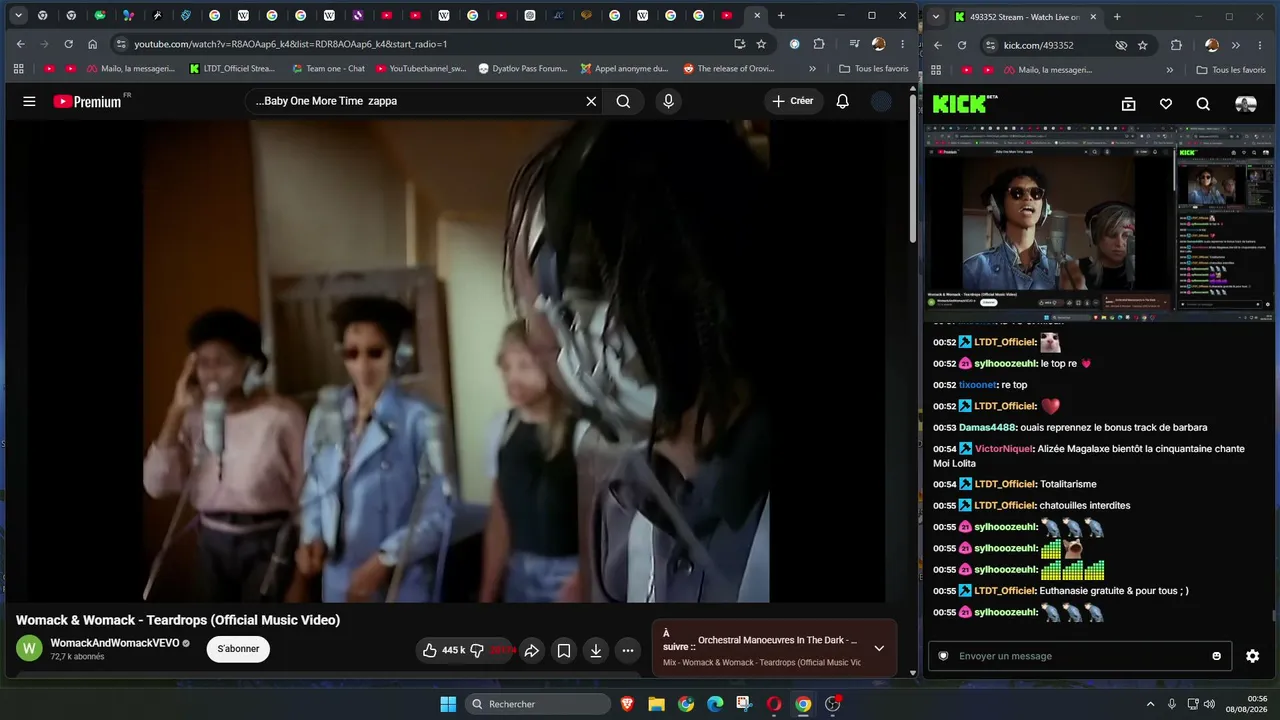Open File Explorer from taskbar
The width and height of the screenshot is (1280, 720).
click(656, 704)
